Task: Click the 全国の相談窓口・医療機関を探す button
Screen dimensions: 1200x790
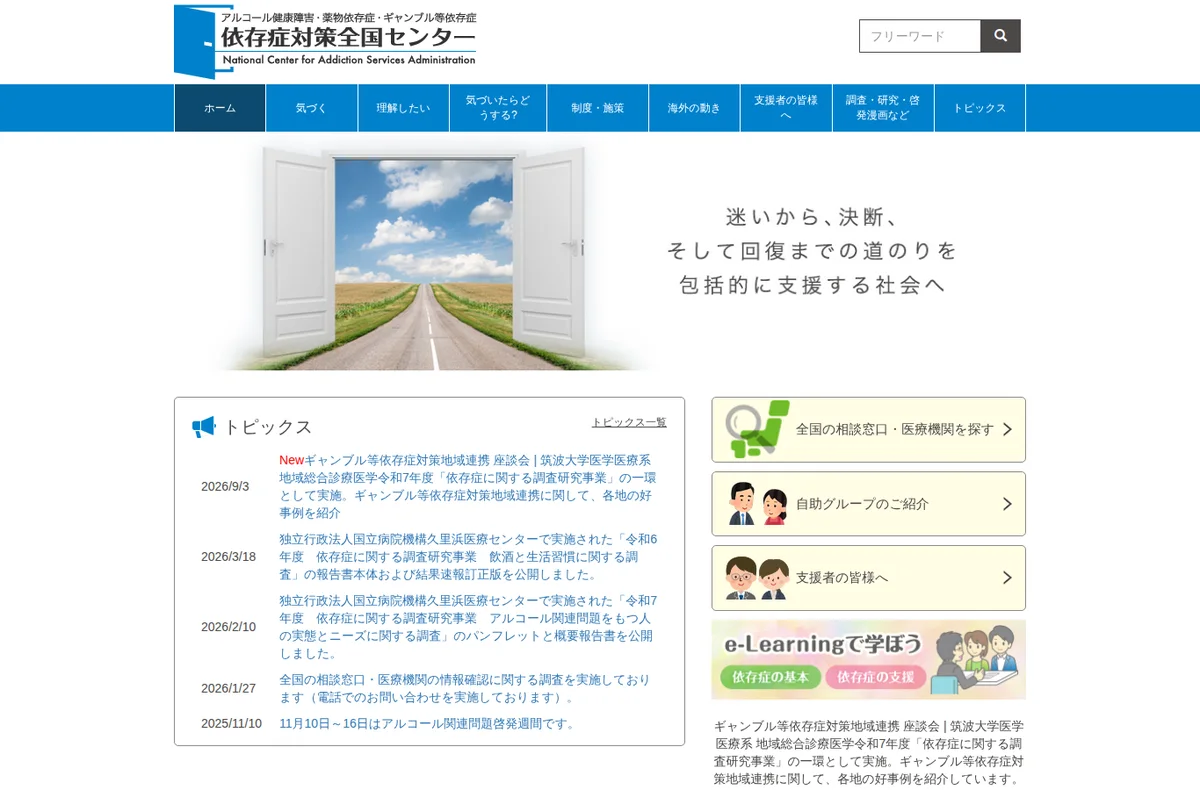Action: pyautogui.click(x=868, y=430)
